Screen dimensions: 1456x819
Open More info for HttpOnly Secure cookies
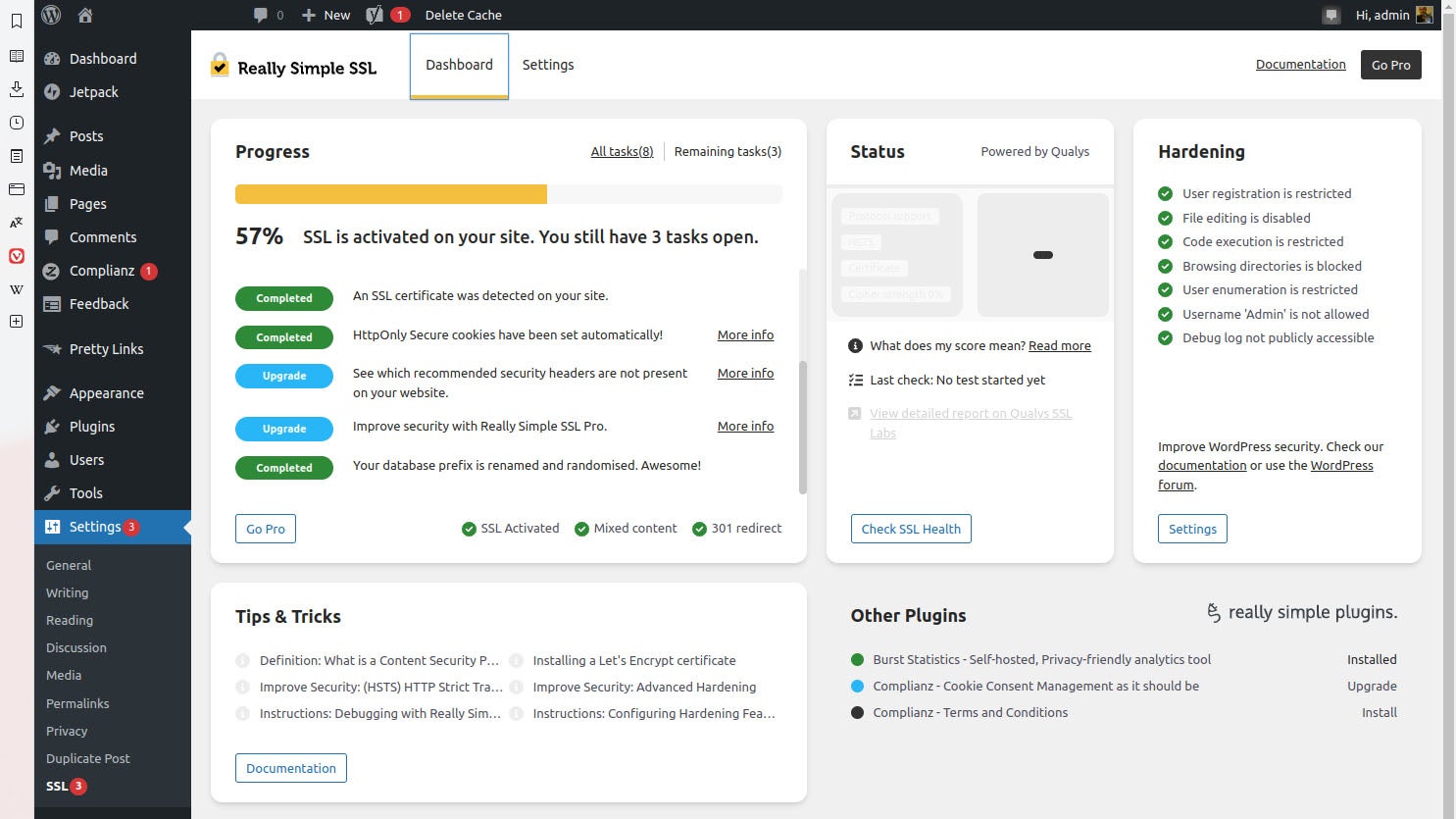(745, 334)
